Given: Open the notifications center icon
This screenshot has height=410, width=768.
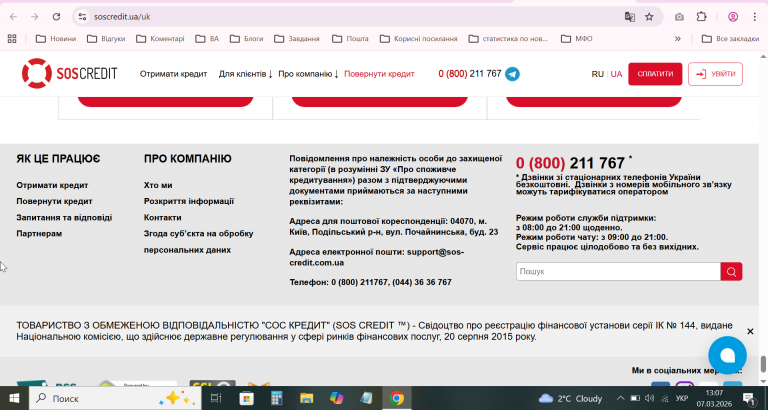Looking at the screenshot, I should [x=748, y=398].
